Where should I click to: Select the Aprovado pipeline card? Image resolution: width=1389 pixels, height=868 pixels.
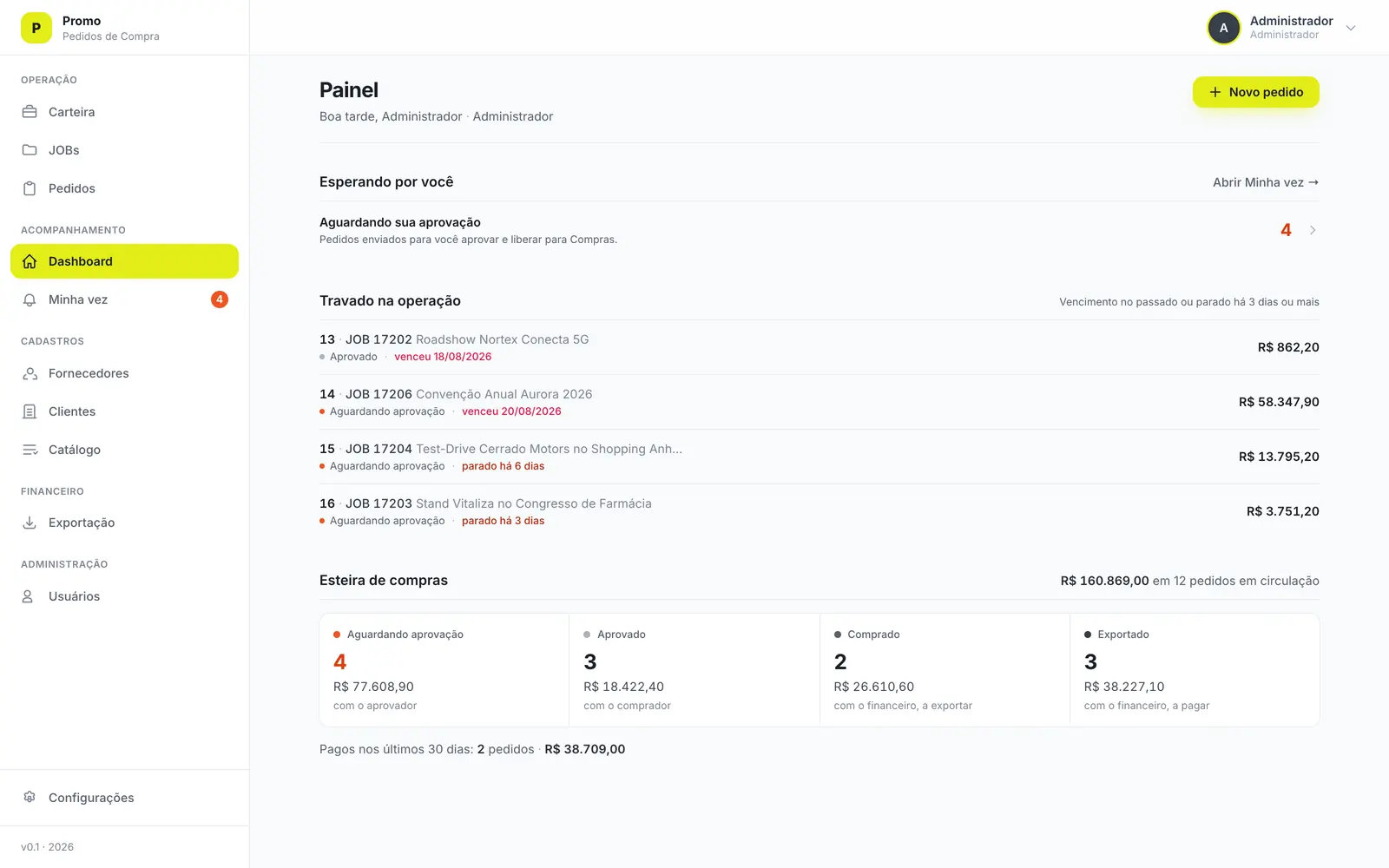[694, 670]
